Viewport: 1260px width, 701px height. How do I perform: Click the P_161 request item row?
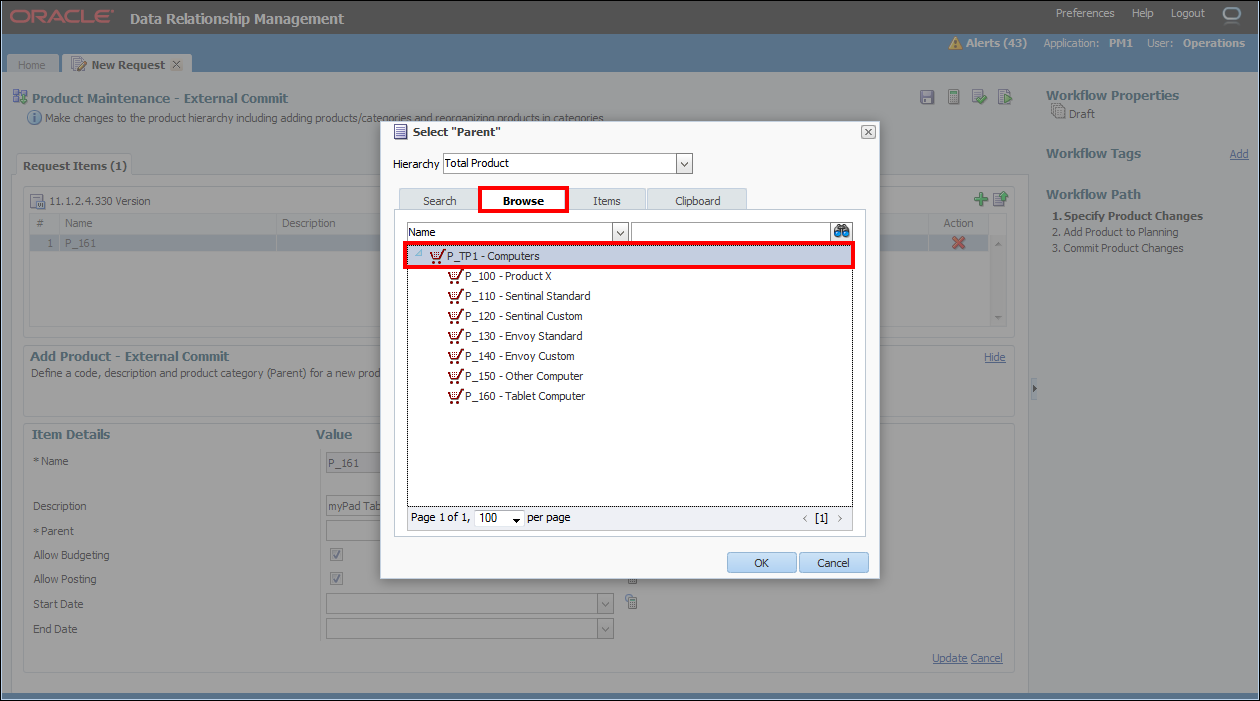coord(508,243)
